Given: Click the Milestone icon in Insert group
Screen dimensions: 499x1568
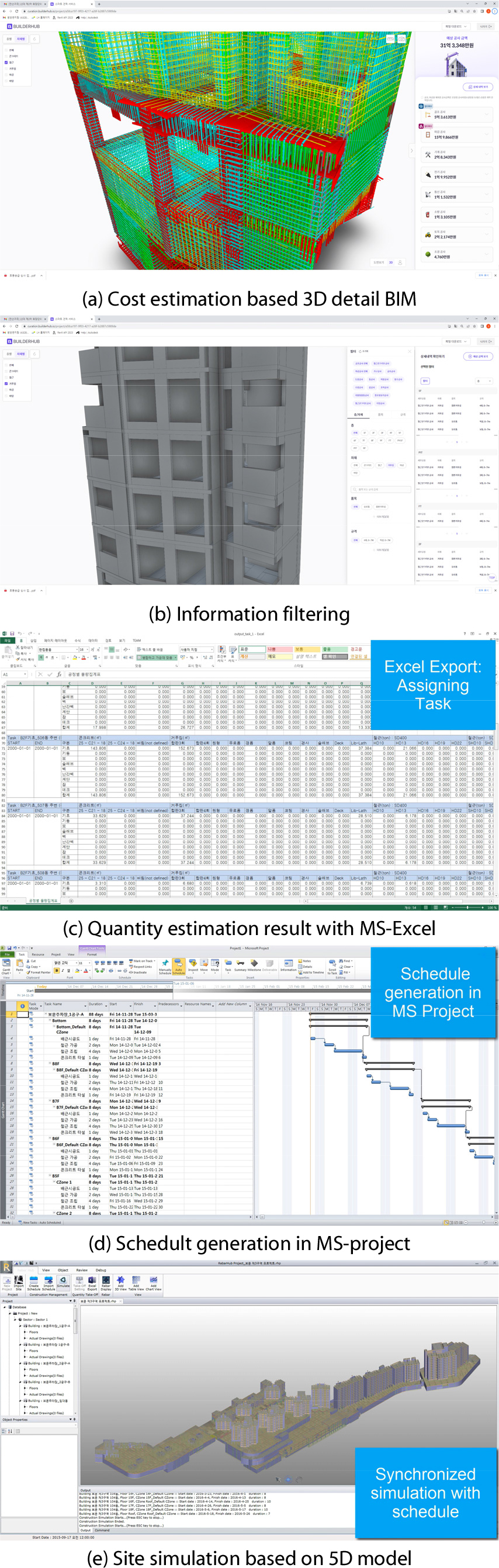Looking at the screenshot, I should tap(254, 965).
